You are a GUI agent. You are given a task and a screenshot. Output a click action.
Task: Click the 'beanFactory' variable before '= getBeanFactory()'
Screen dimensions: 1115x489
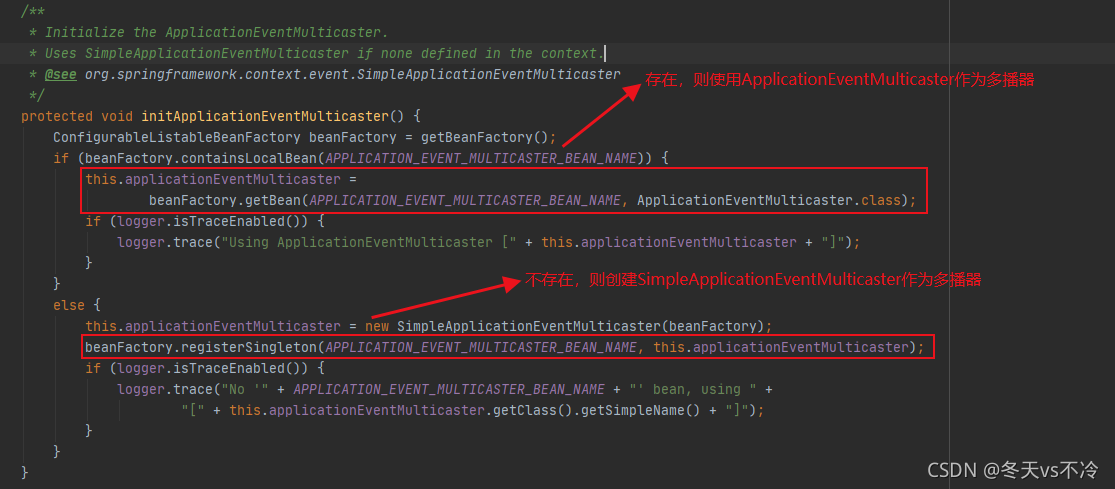pyautogui.click(x=352, y=137)
